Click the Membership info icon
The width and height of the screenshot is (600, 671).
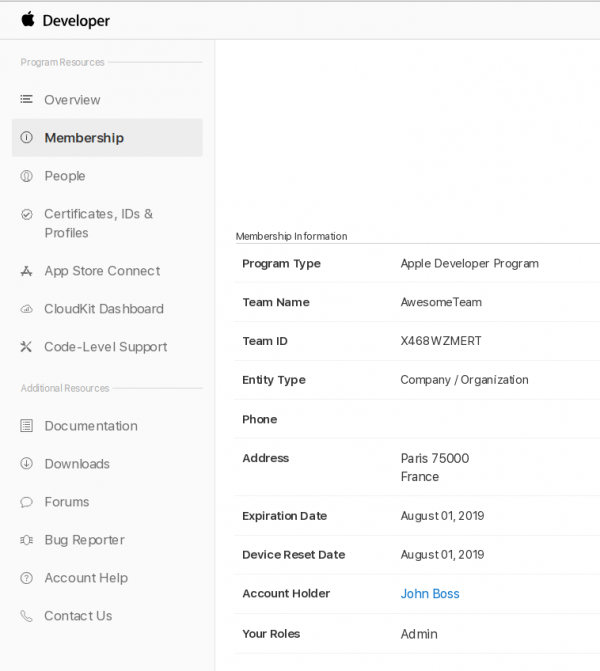point(27,138)
